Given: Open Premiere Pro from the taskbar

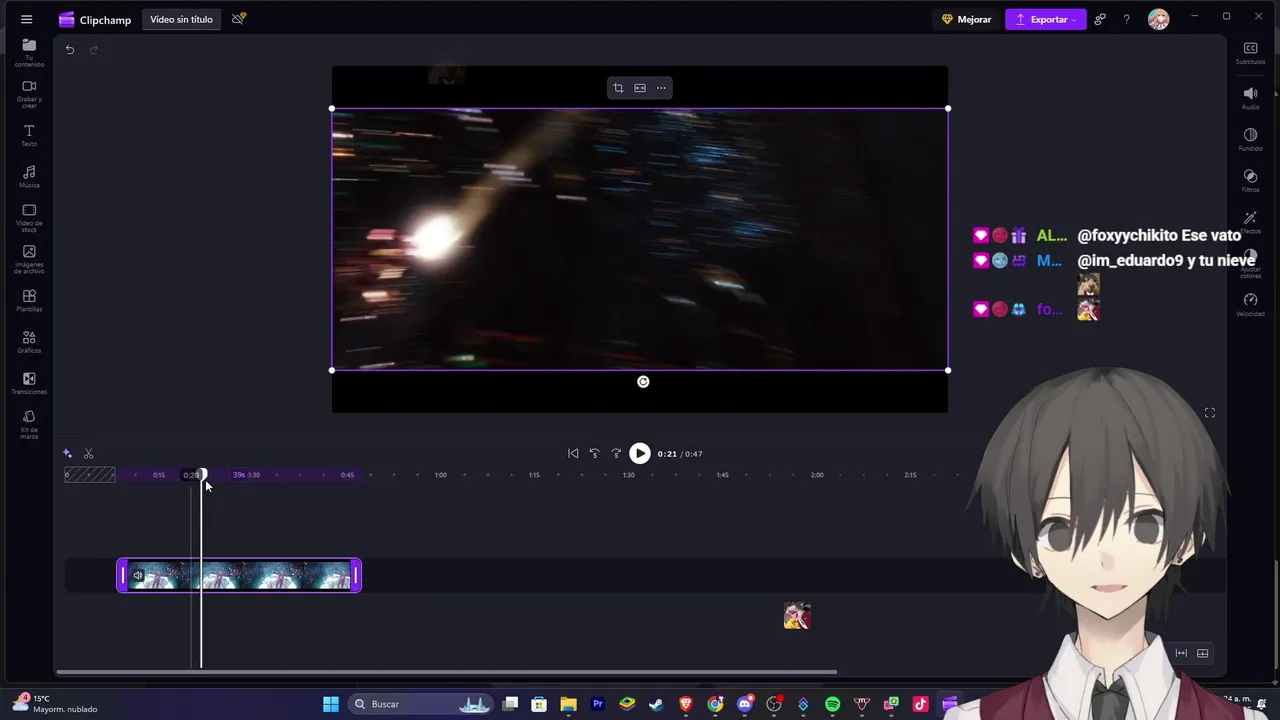Looking at the screenshot, I should [x=598, y=704].
